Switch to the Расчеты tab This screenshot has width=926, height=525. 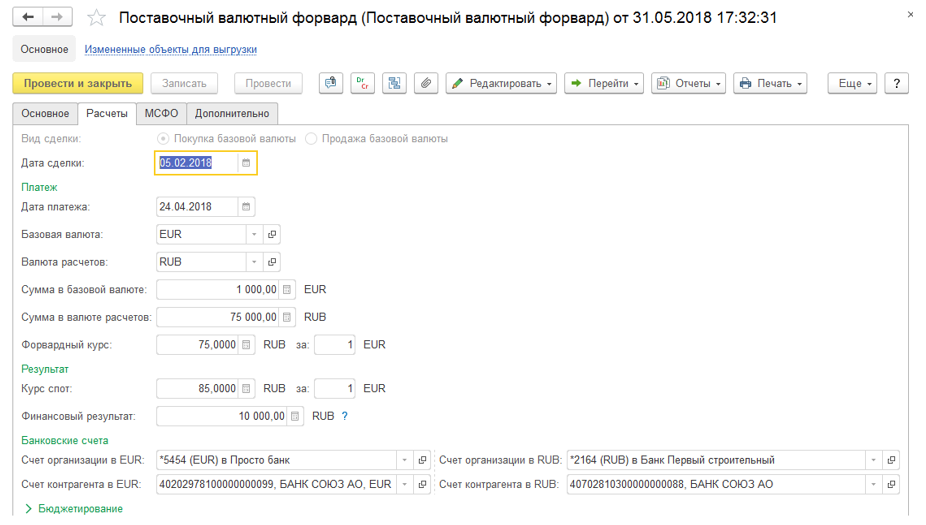(x=107, y=113)
